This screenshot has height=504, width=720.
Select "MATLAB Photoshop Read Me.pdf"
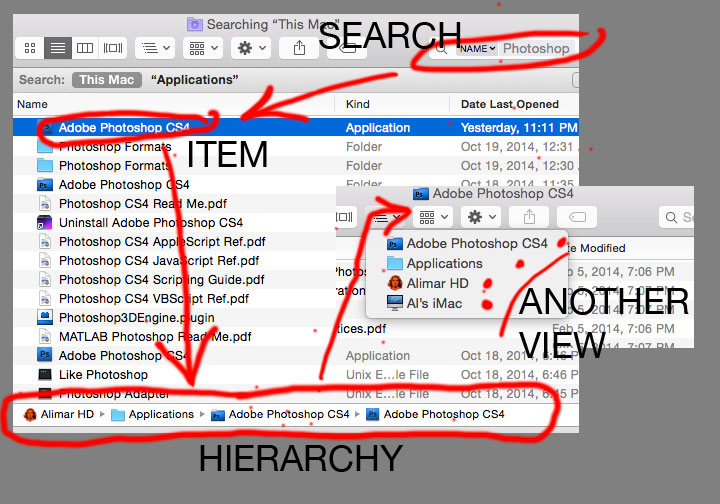click(x=155, y=337)
